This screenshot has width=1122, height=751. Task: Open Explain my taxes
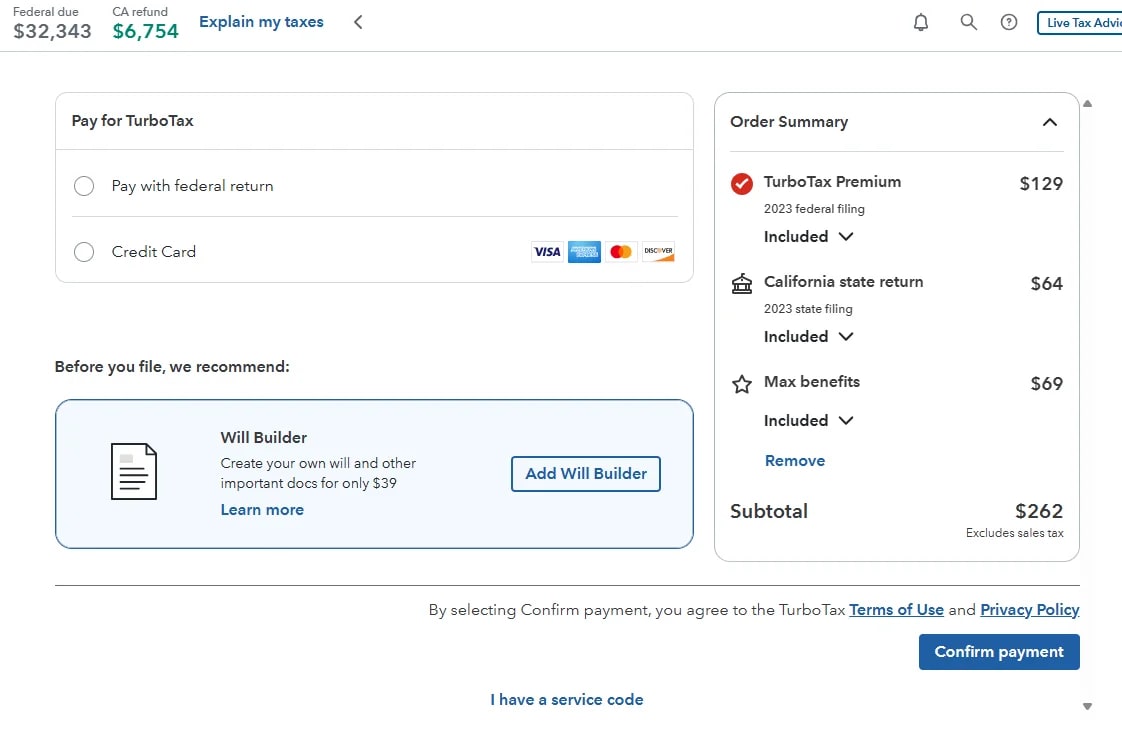point(261,21)
